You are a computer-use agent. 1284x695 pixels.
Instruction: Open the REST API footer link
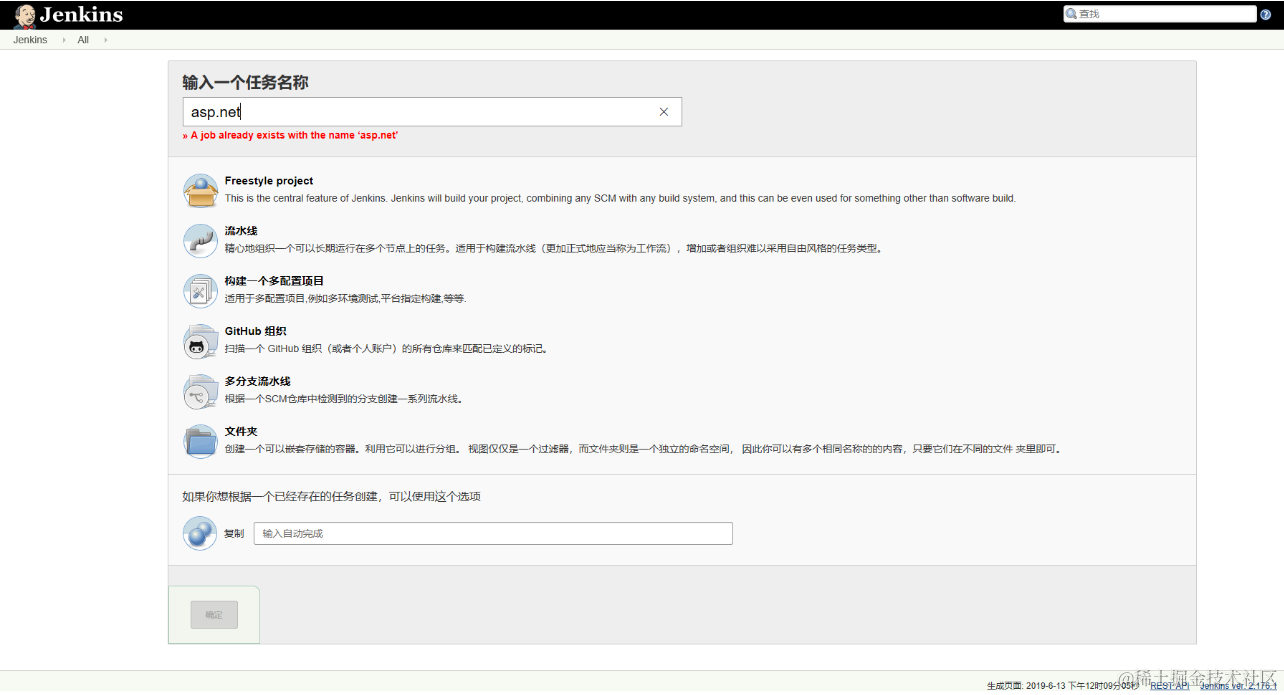click(x=1169, y=685)
